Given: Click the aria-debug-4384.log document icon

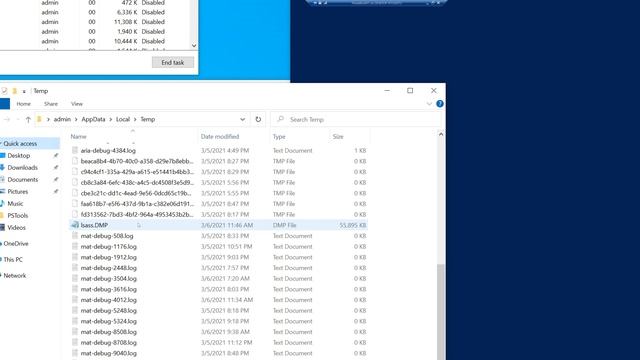Looking at the screenshot, I should pos(75,150).
